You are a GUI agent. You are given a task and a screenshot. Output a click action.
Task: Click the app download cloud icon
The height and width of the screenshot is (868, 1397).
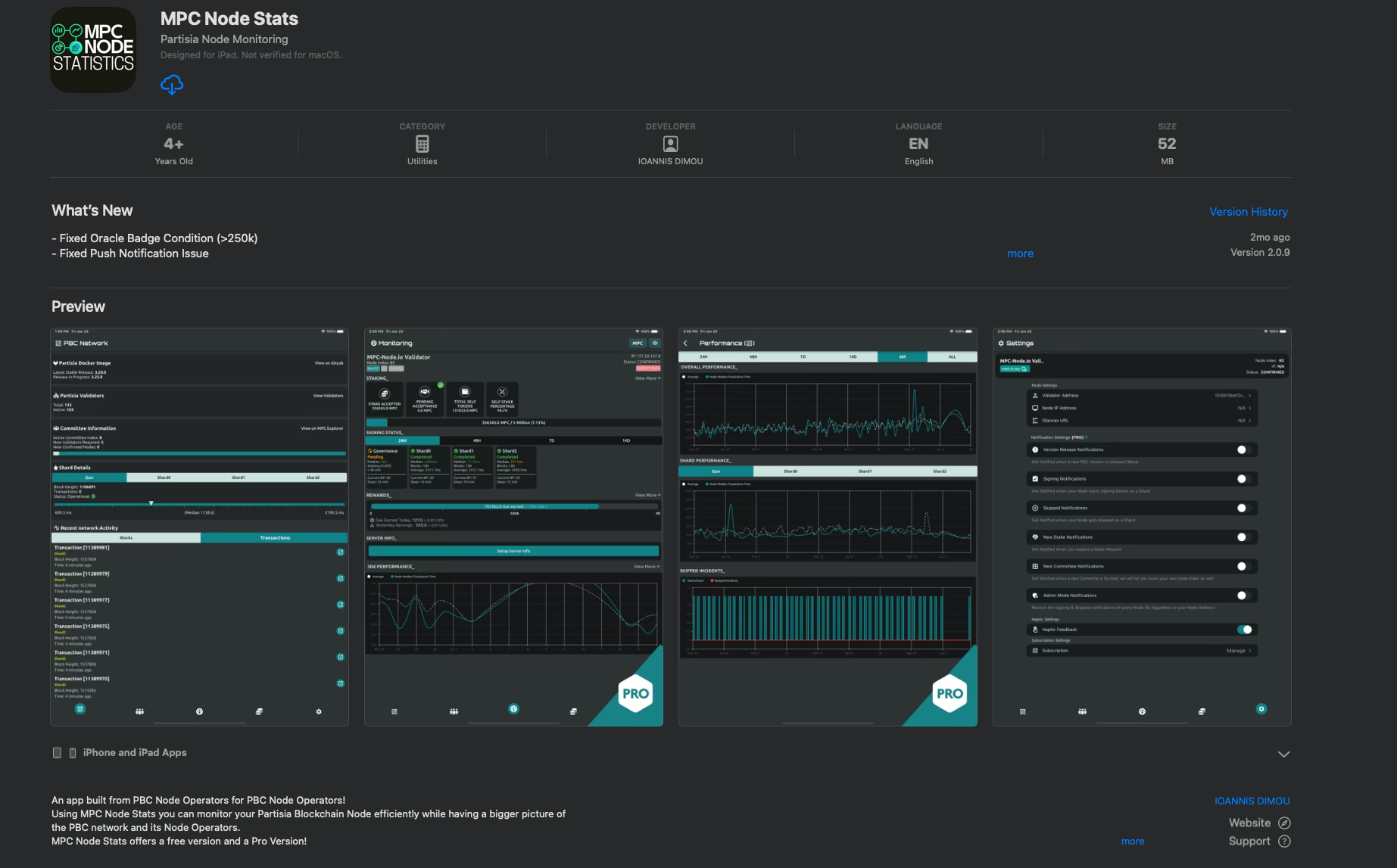tap(172, 85)
